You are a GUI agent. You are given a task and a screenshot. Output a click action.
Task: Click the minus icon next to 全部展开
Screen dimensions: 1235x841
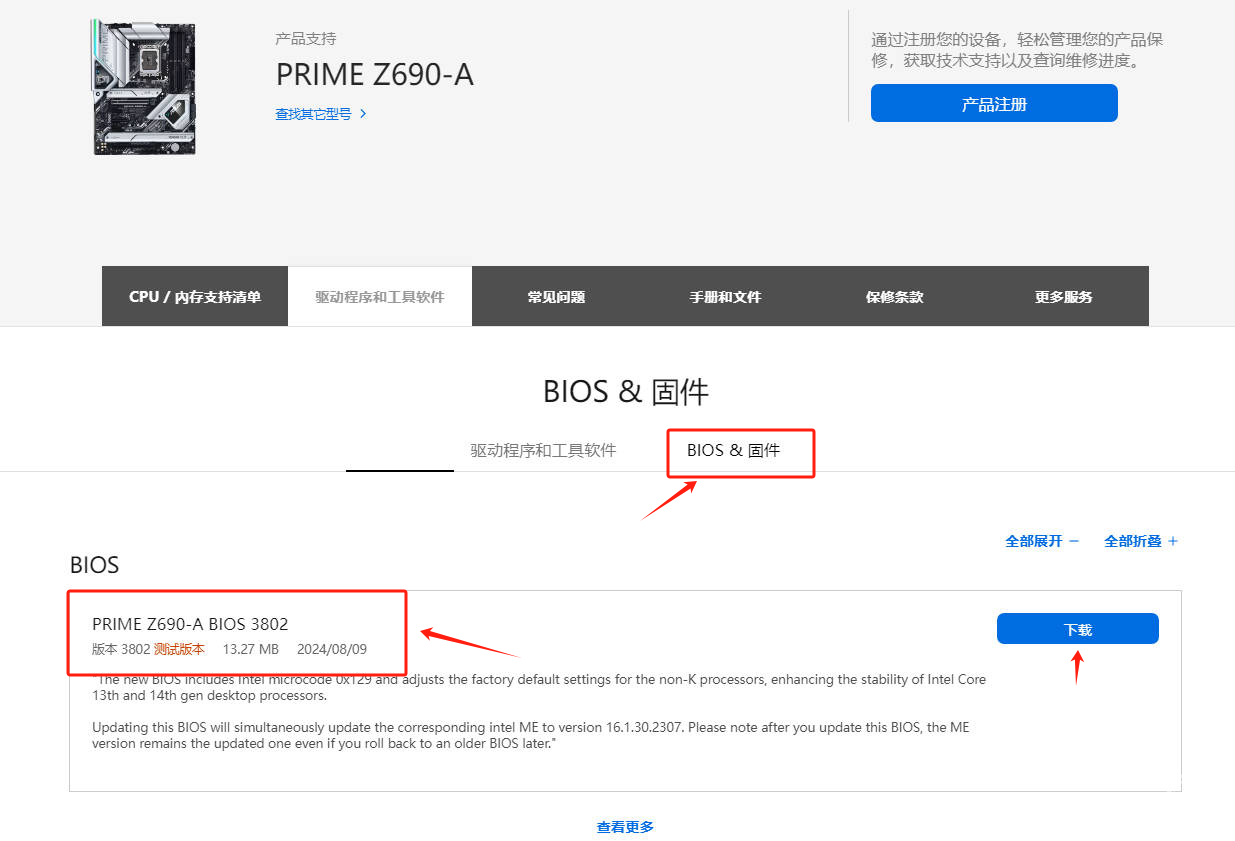click(1074, 541)
